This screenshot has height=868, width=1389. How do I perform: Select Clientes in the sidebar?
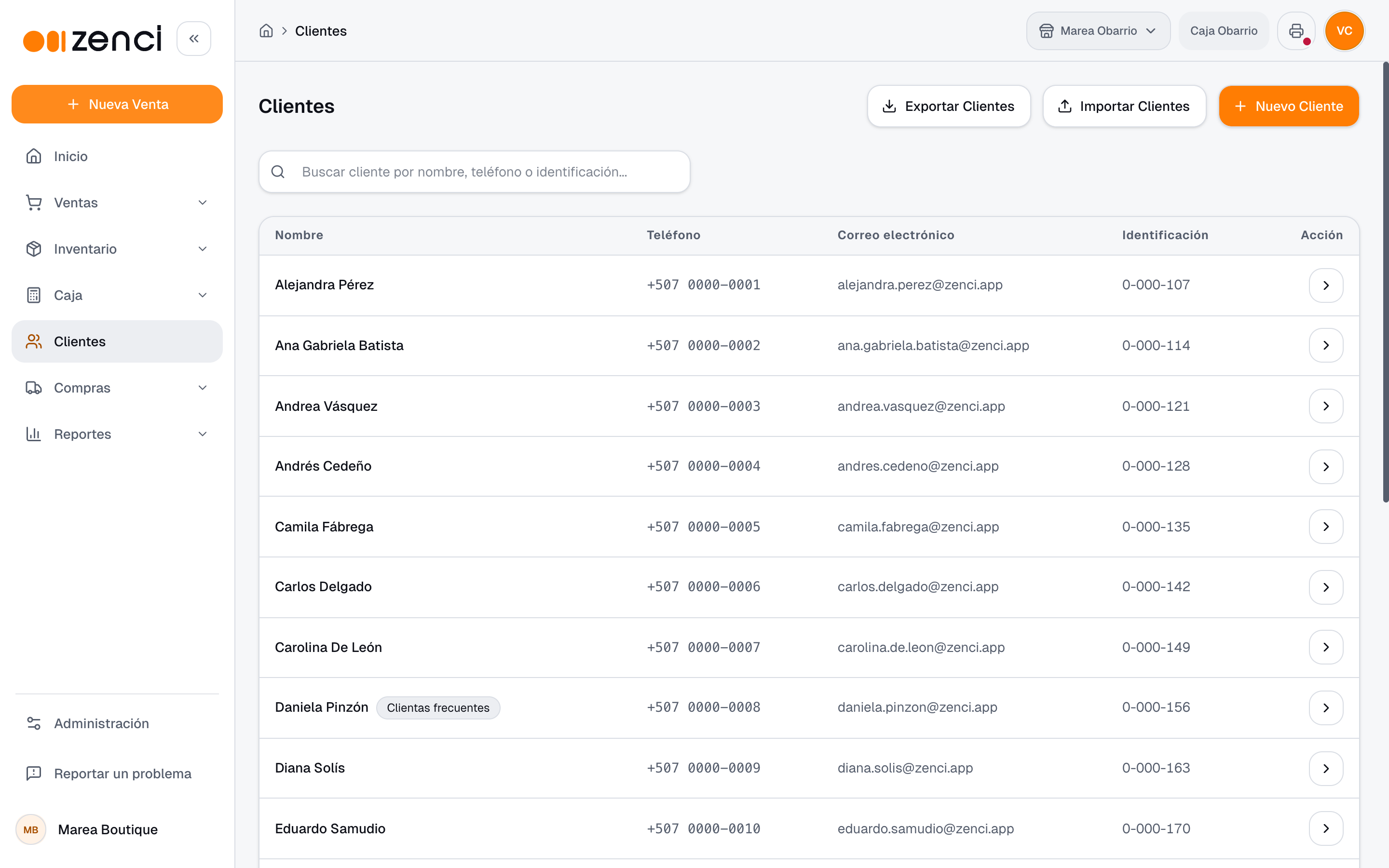[117, 341]
